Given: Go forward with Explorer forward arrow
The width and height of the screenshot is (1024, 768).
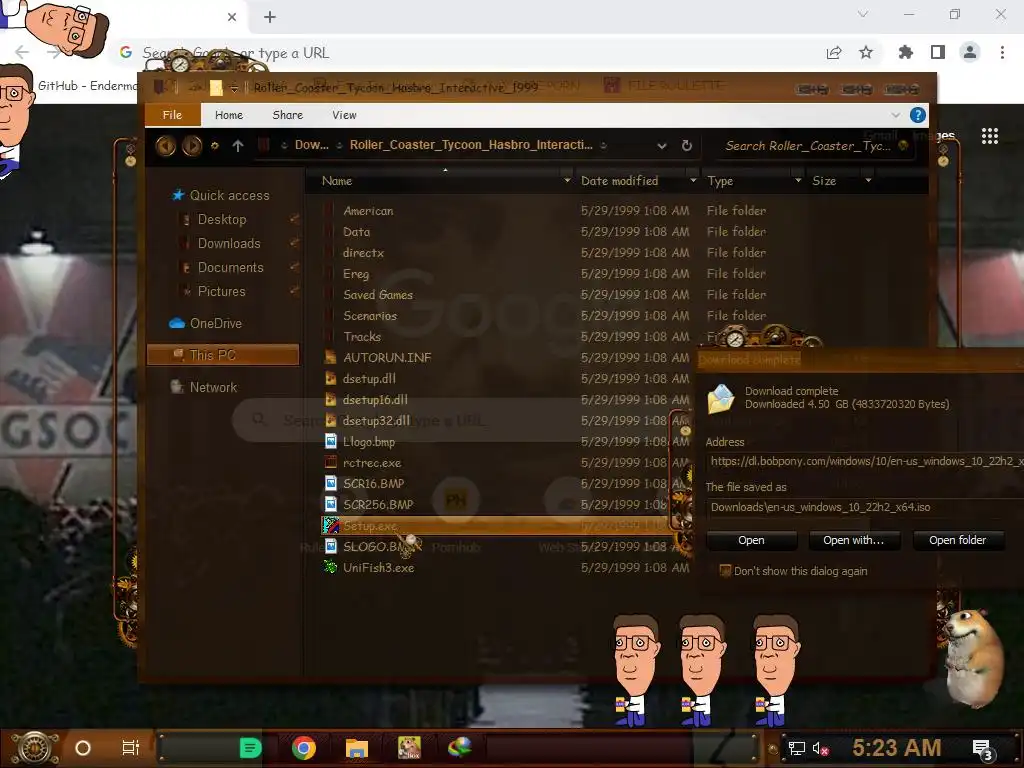Looking at the screenshot, I should point(191,145).
